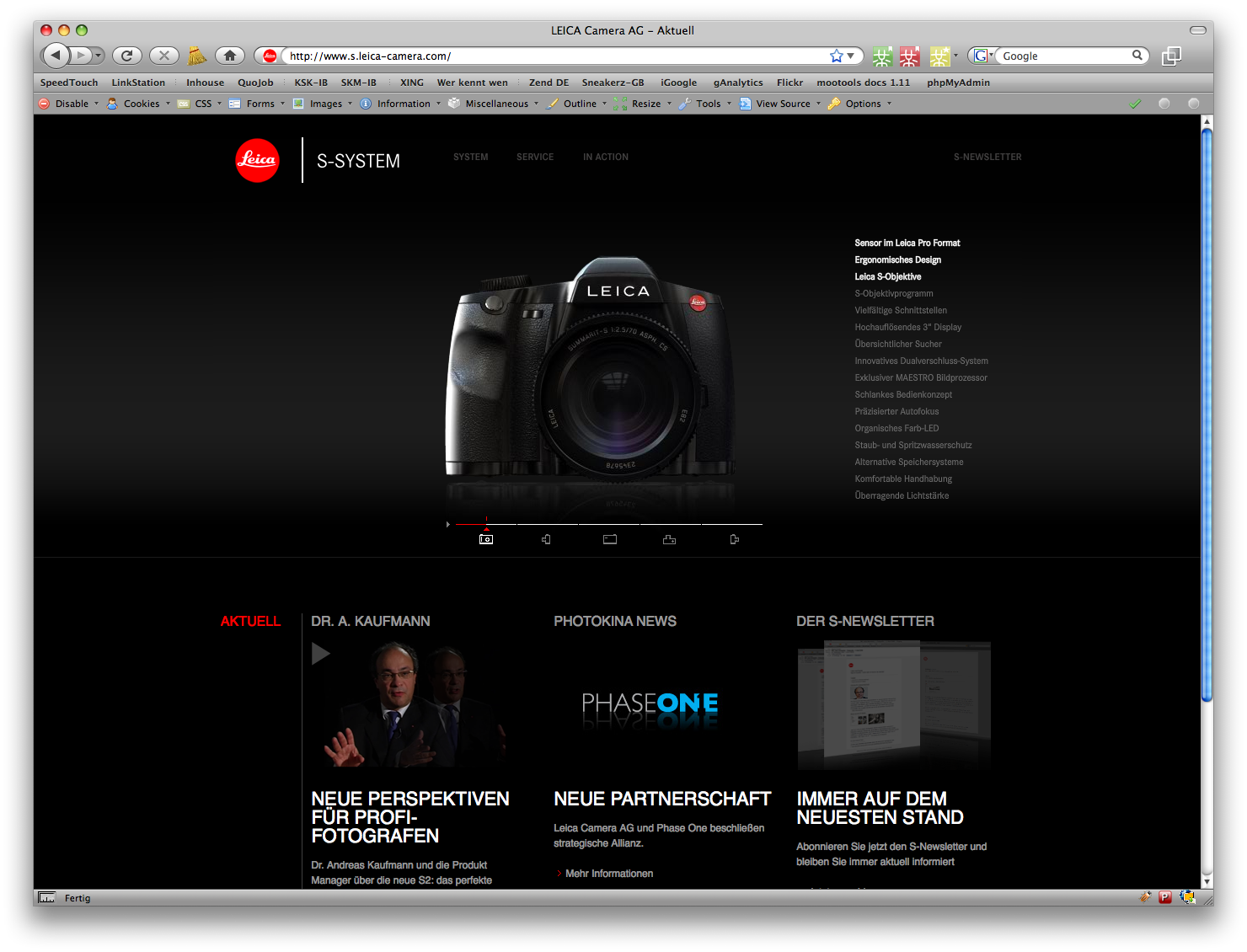Click the red segment of camera view timeline
This screenshot has height=952, width=1247.
(x=471, y=524)
